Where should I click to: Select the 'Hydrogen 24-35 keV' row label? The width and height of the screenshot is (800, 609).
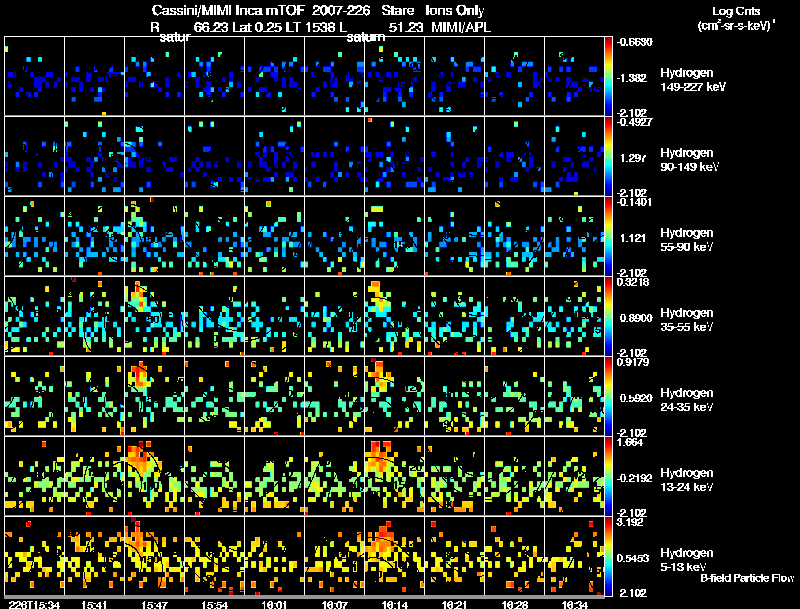click(687, 400)
